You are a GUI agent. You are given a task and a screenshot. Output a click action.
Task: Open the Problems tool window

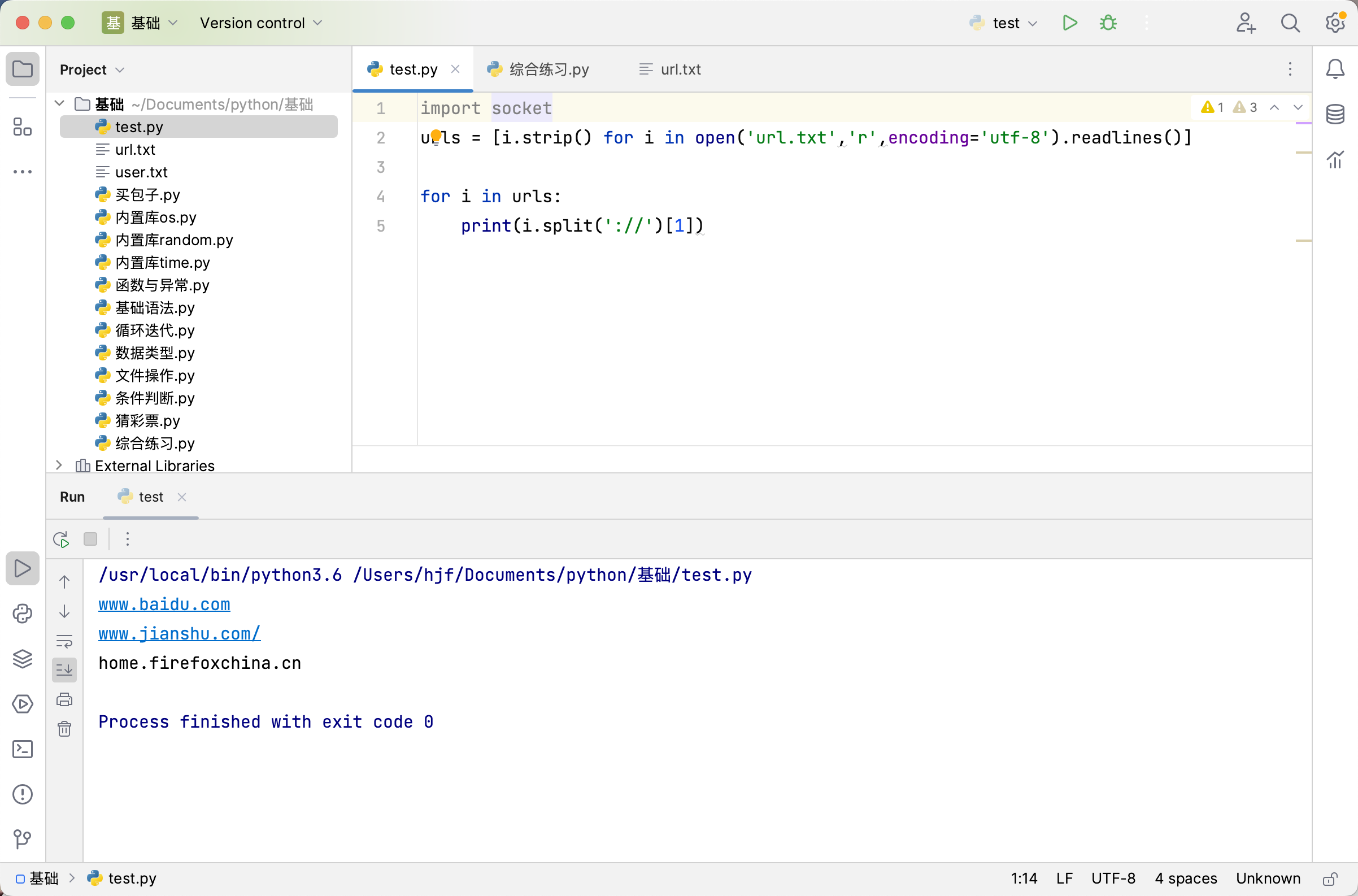[22, 794]
